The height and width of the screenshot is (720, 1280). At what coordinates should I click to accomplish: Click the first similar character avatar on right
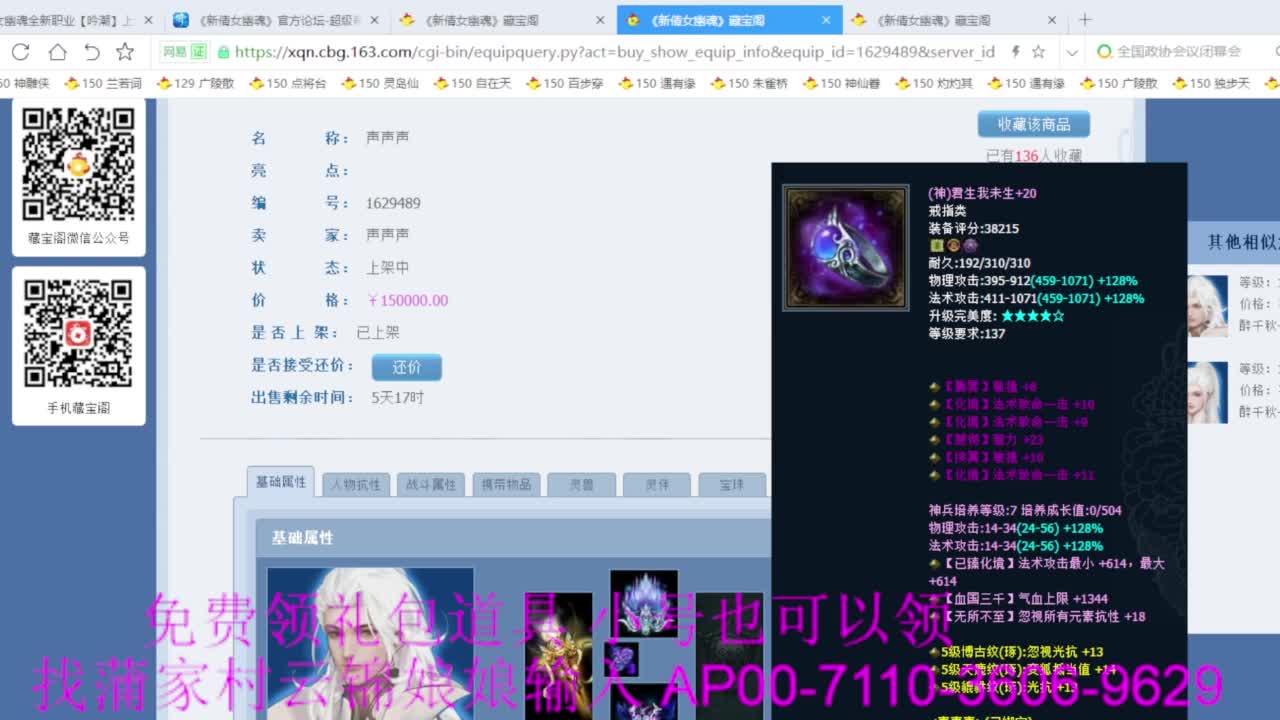coord(1207,305)
